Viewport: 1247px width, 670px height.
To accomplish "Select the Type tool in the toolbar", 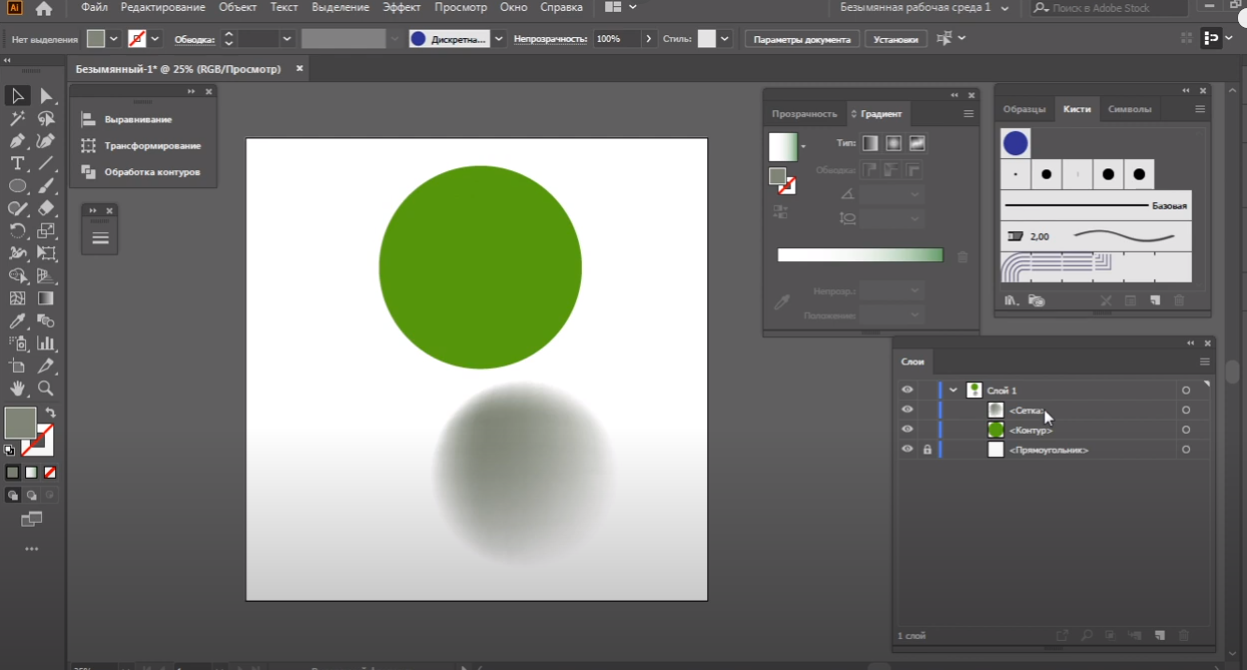I will tap(17, 164).
